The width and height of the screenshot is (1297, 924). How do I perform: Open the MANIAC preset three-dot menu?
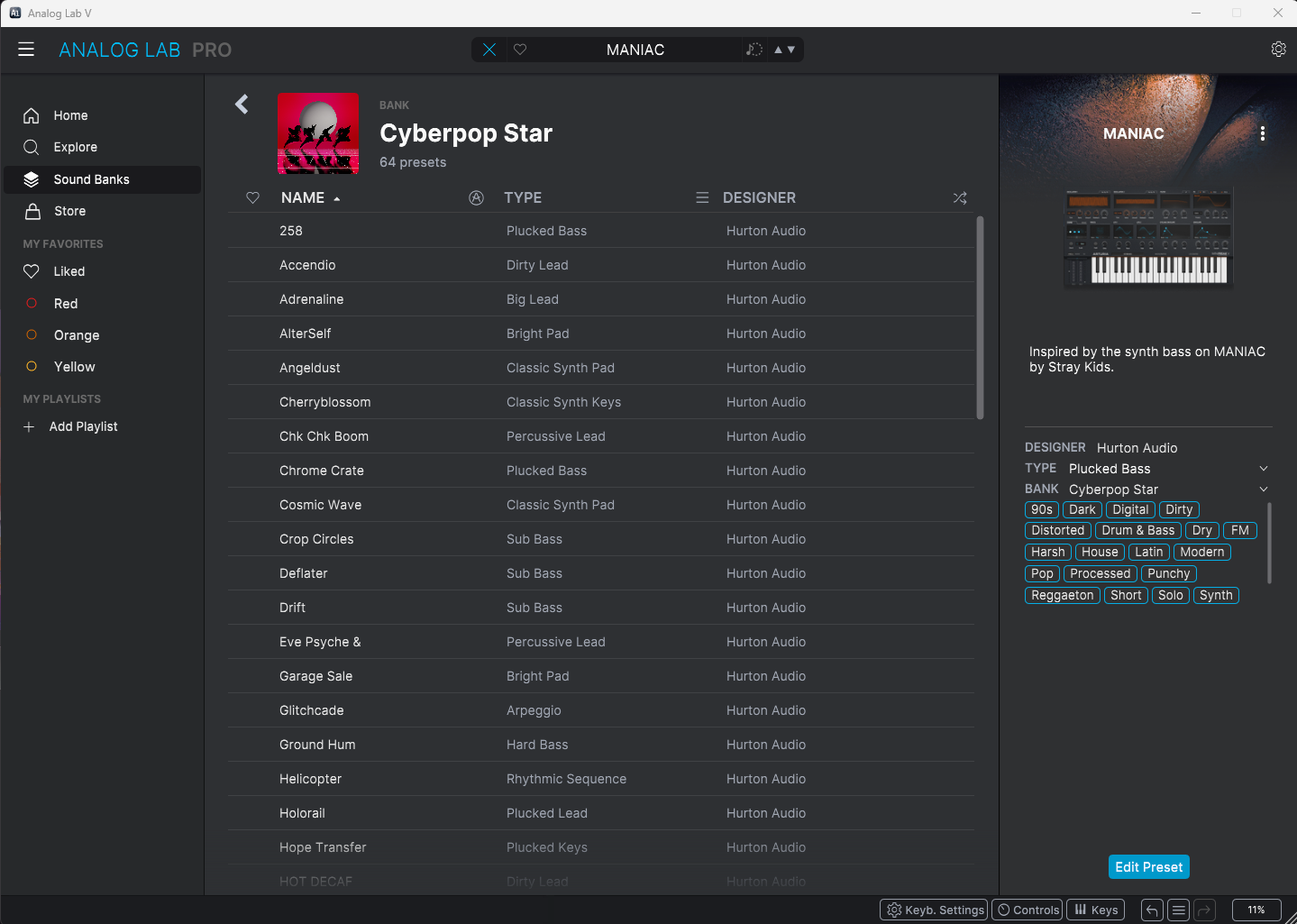(1263, 133)
